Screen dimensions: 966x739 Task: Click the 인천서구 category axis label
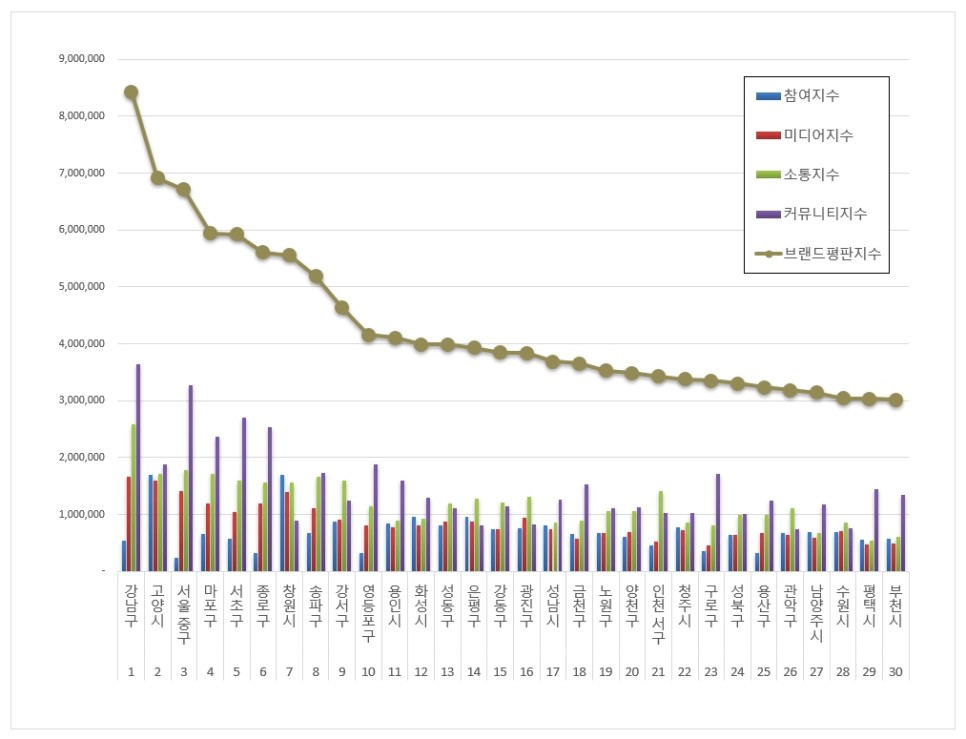point(658,614)
